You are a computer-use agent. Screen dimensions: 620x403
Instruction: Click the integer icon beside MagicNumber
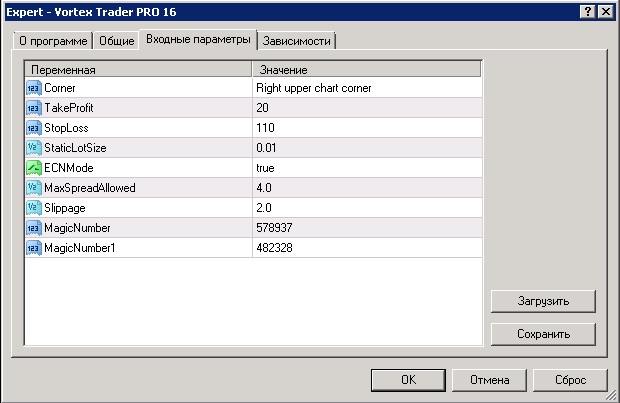coord(34,228)
